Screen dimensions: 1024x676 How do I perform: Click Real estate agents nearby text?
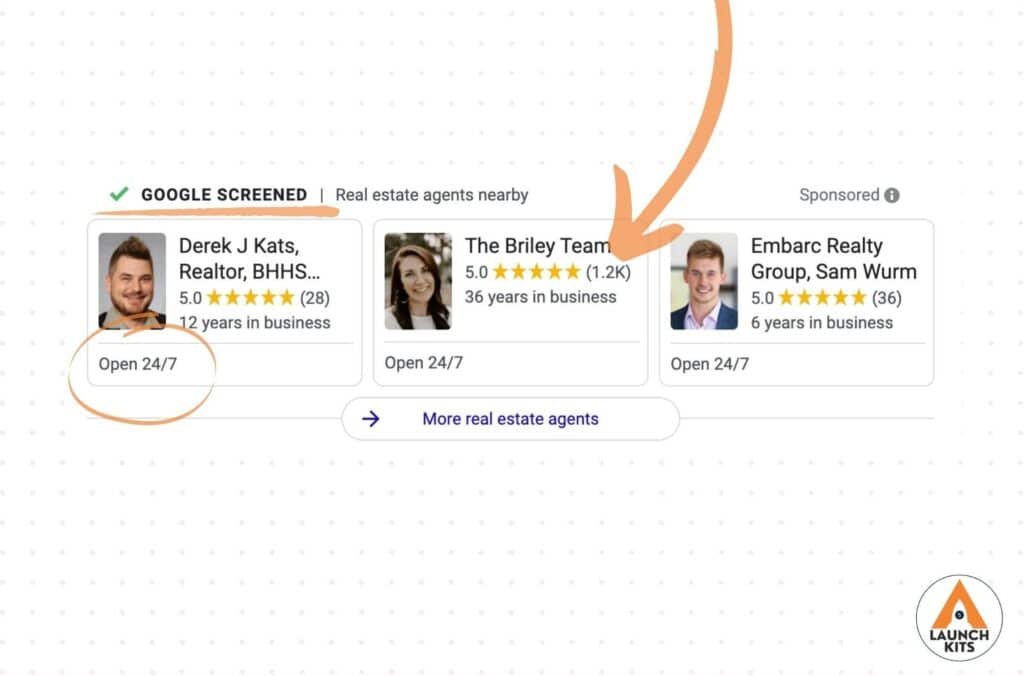tap(432, 195)
